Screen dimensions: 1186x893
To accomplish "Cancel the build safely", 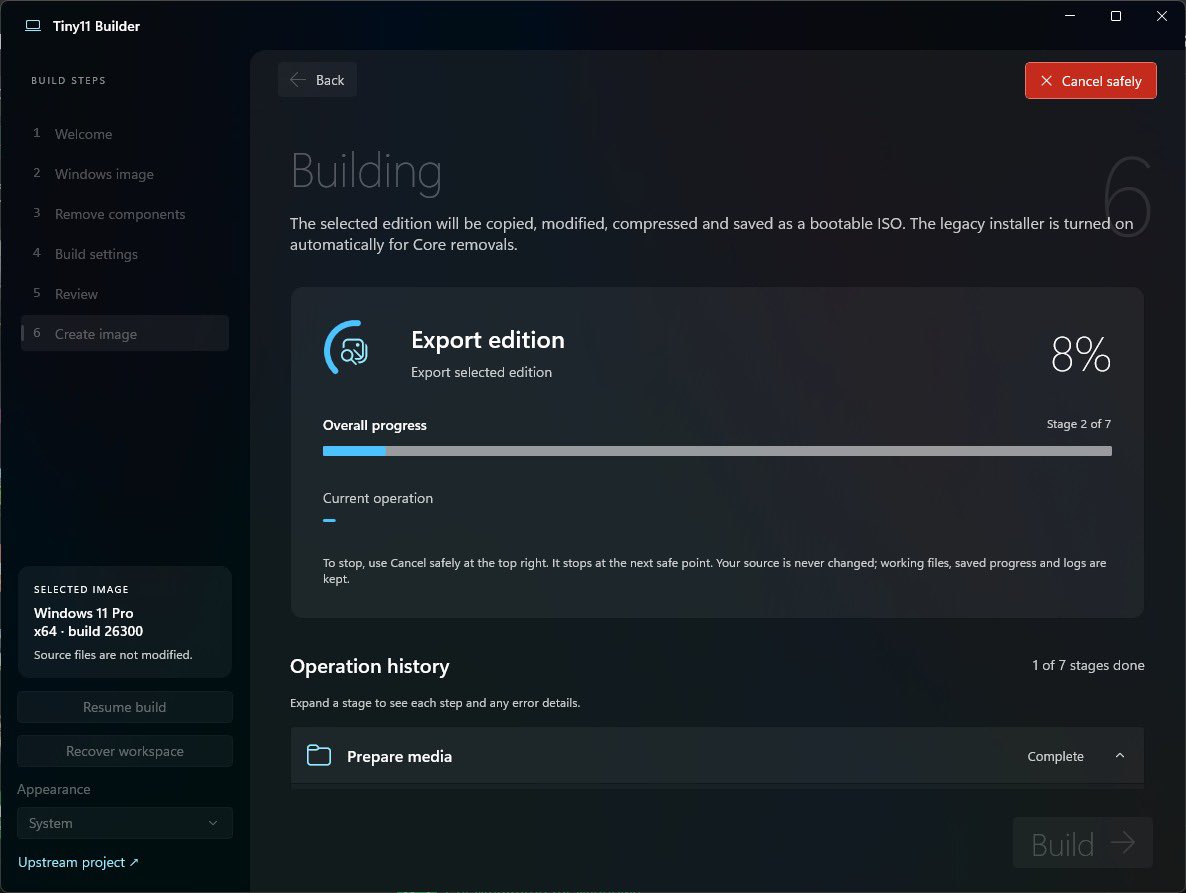I will pyautogui.click(x=1091, y=81).
